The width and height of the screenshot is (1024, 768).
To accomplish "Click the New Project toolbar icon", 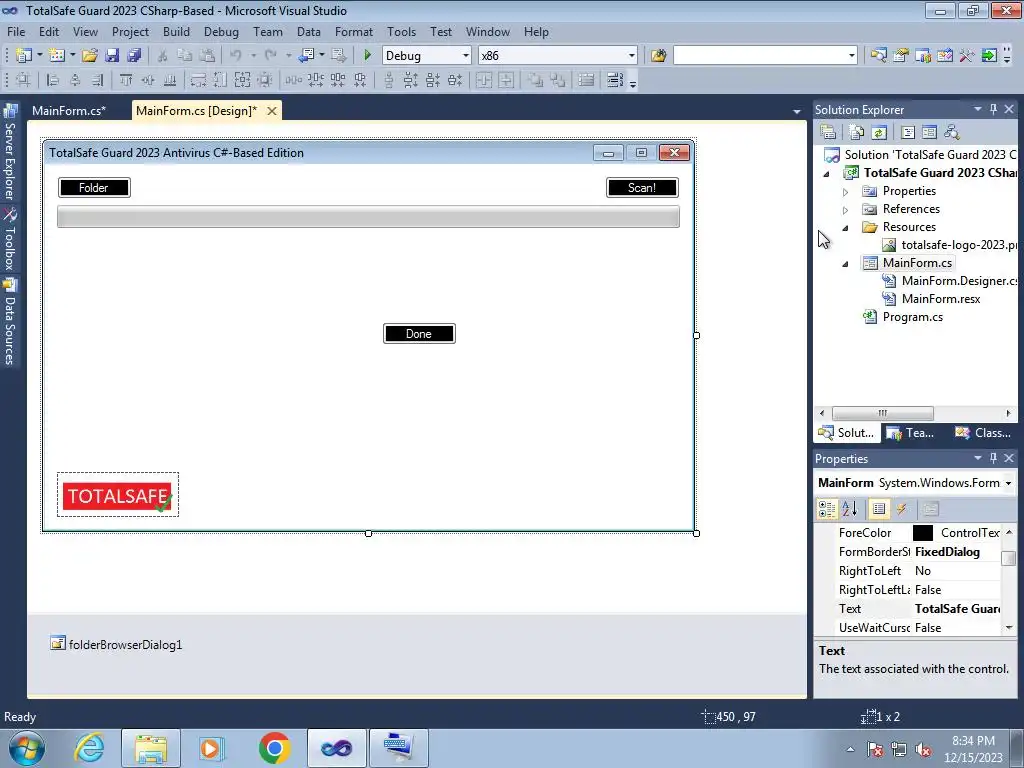I will tap(24, 56).
